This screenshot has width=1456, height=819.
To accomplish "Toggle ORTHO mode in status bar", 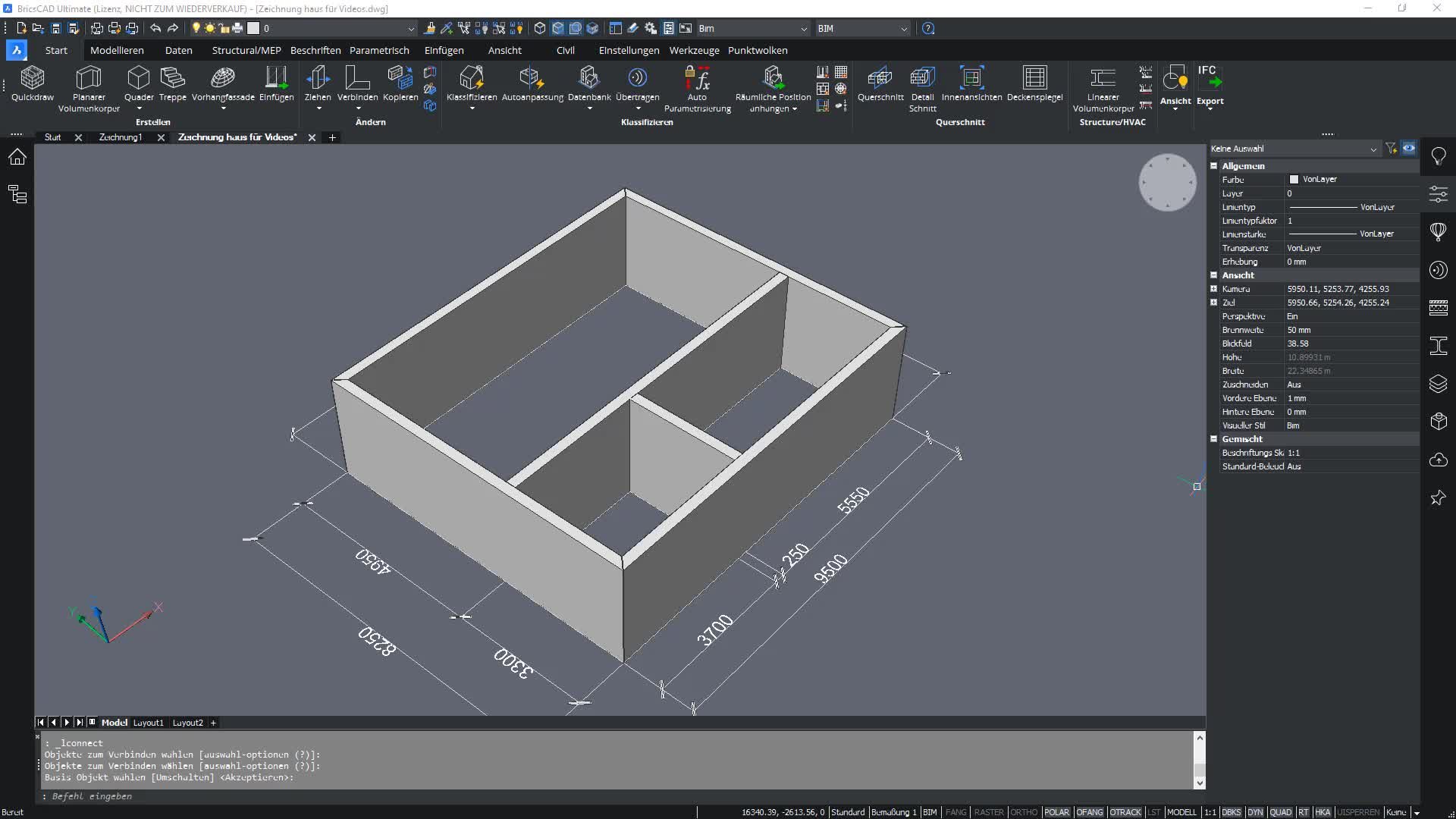I will click(x=1024, y=812).
